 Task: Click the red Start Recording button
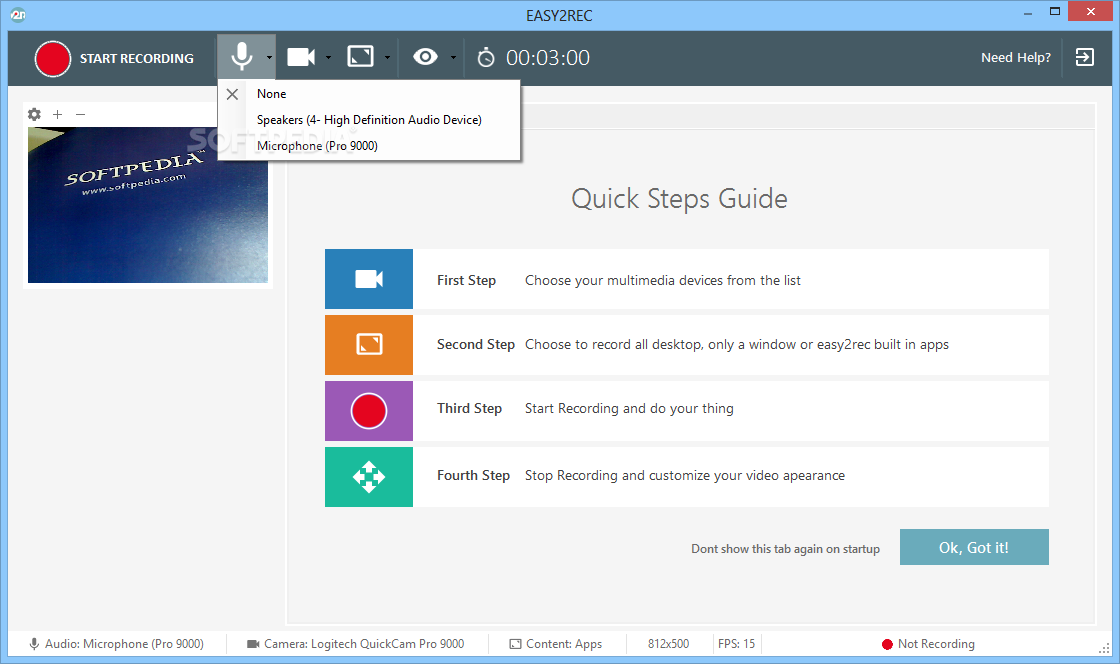(x=53, y=59)
